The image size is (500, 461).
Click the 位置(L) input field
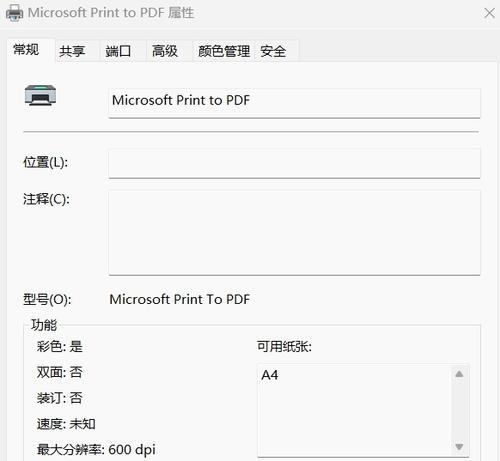pyautogui.click(x=294, y=163)
